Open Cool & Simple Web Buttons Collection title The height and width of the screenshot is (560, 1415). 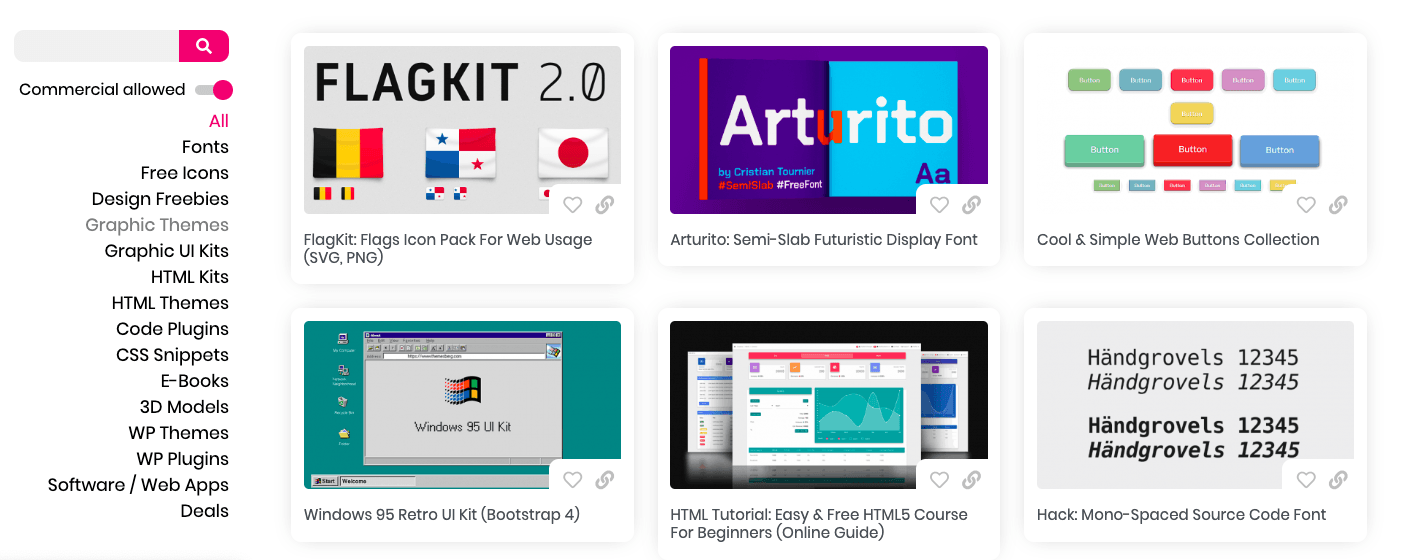coord(1178,240)
